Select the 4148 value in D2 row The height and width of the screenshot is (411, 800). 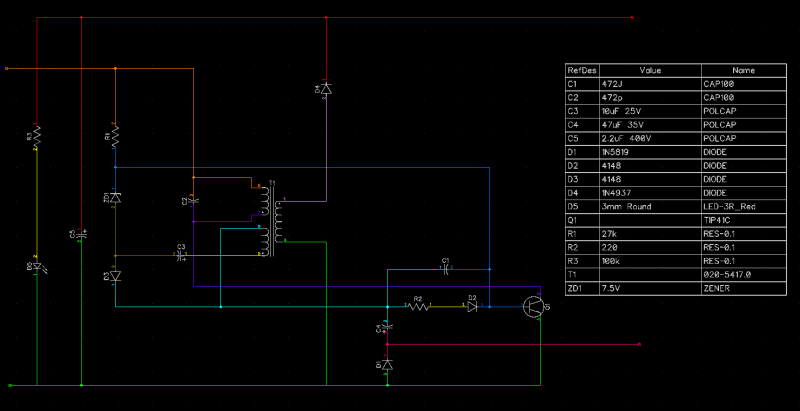click(x=651, y=166)
